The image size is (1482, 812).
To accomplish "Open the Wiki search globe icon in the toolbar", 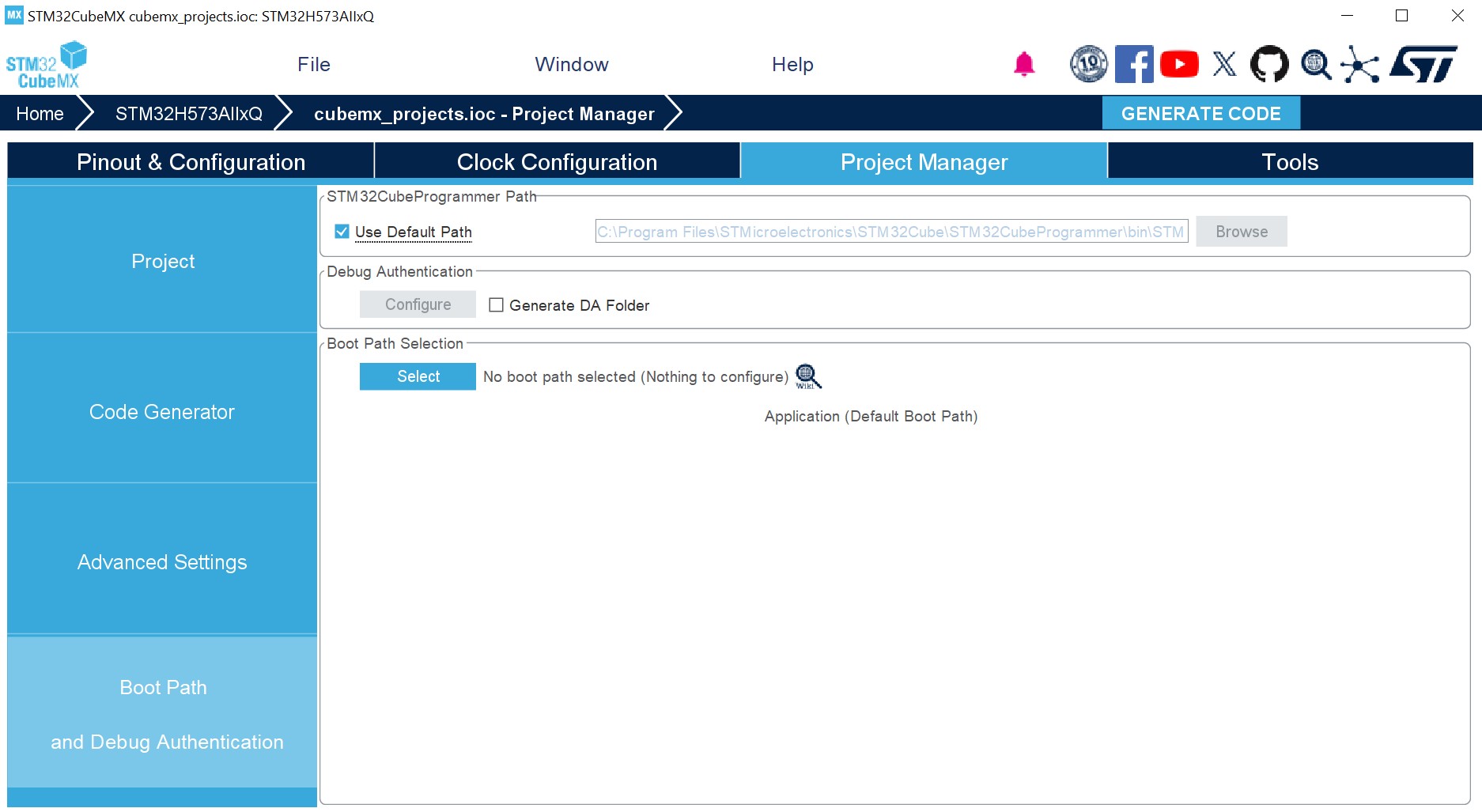I will (1316, 64).
